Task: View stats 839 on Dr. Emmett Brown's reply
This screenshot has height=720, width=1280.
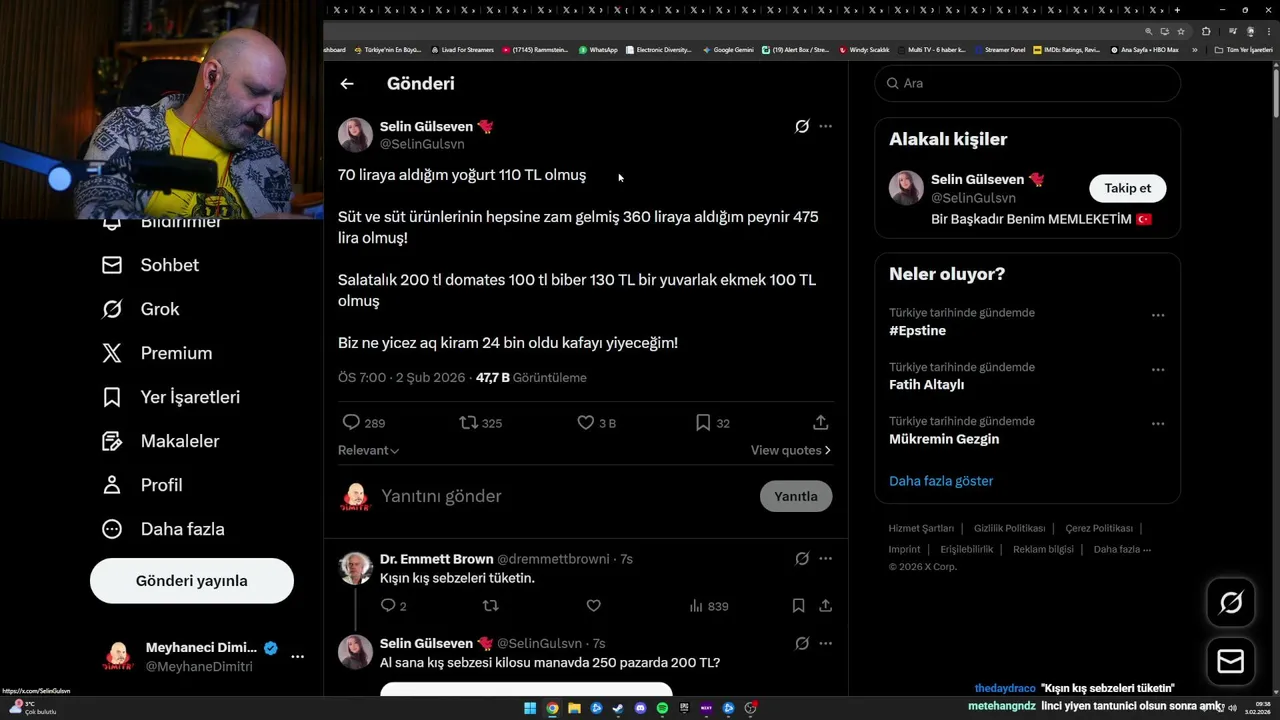Action: tap(708, 606)
